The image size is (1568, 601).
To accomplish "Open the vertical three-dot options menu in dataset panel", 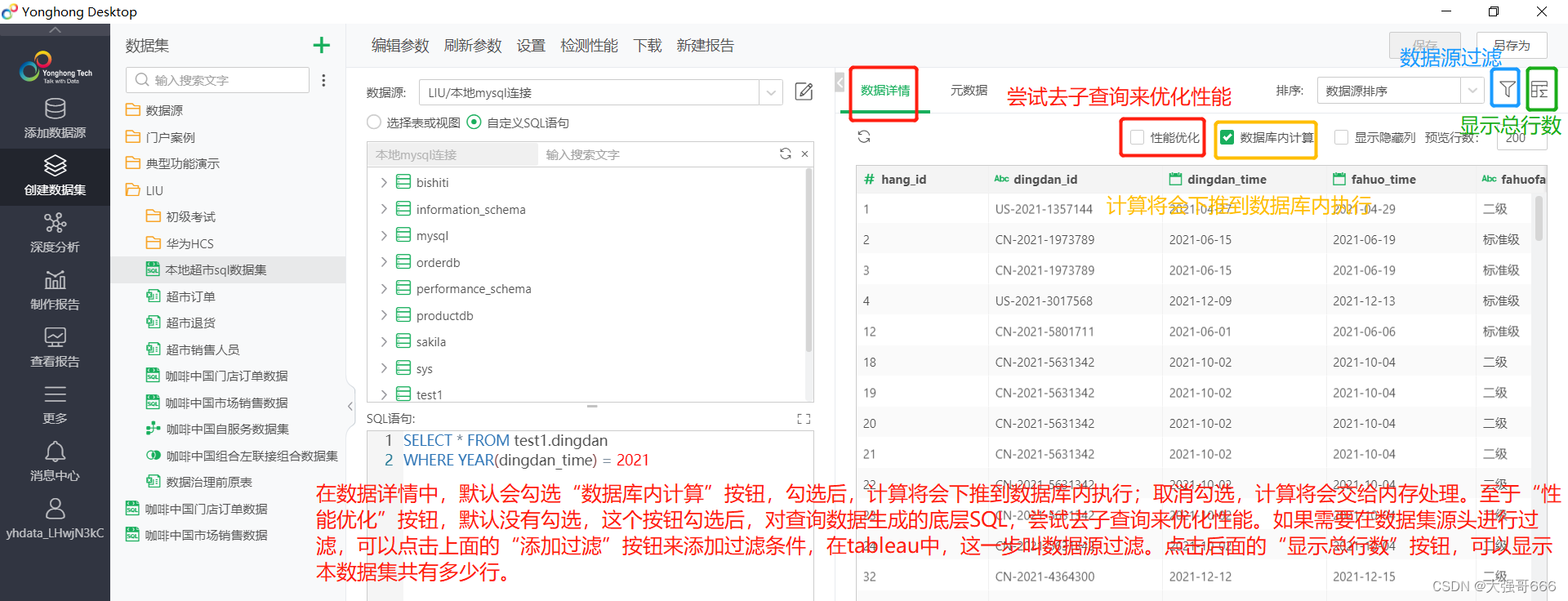I will point(324,80).
